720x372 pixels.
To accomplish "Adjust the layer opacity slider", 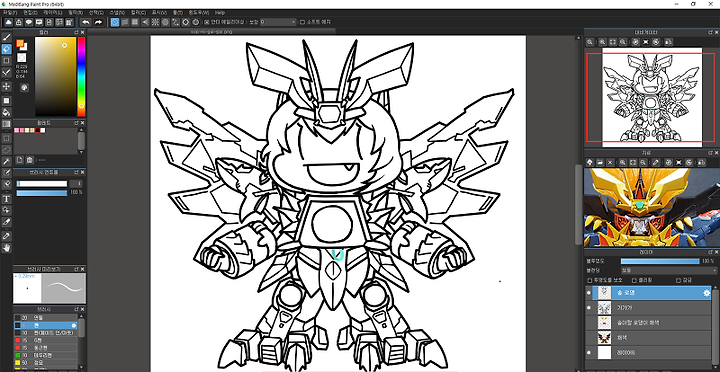I will pyautogui.click(x=660, y=261).
